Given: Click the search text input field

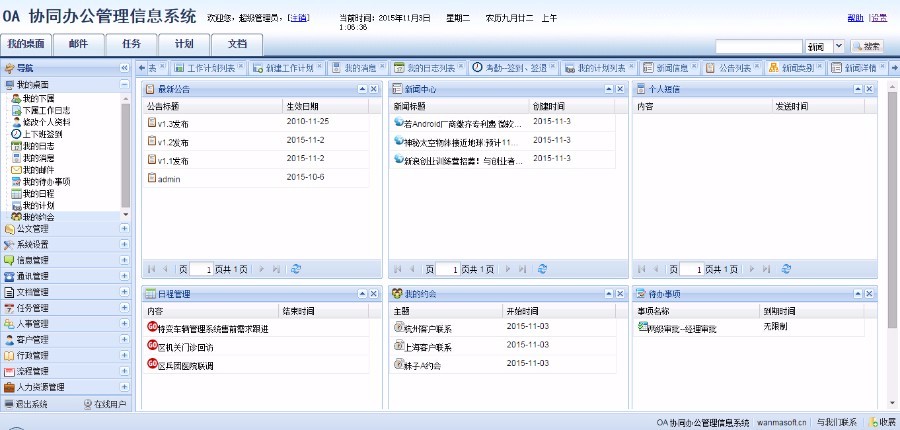Looking at the screenshot, I should coord(758,46).
